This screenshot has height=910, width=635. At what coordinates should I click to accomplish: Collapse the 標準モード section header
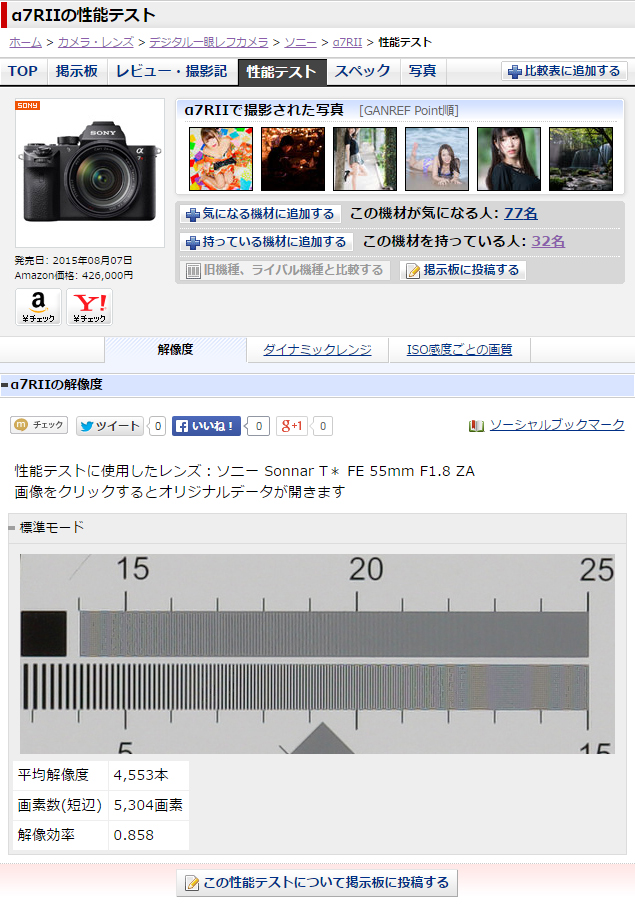coord(317,528)
